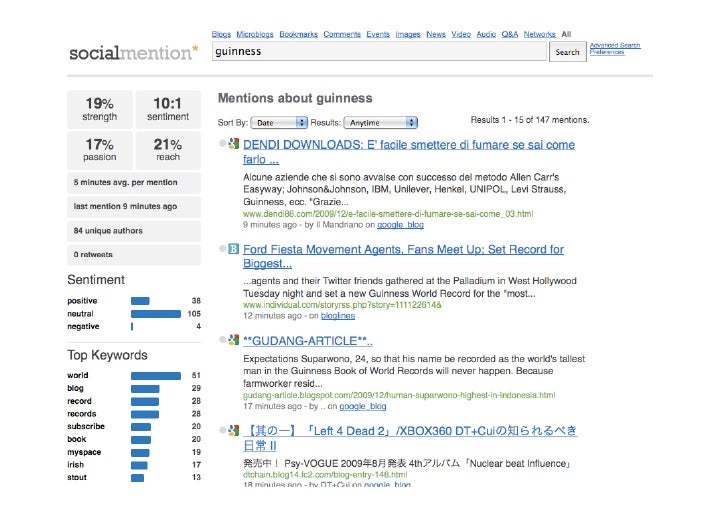The image size is (728, 514).
Task: Focus the guinness search input field
Action: (x=379, y=51)
